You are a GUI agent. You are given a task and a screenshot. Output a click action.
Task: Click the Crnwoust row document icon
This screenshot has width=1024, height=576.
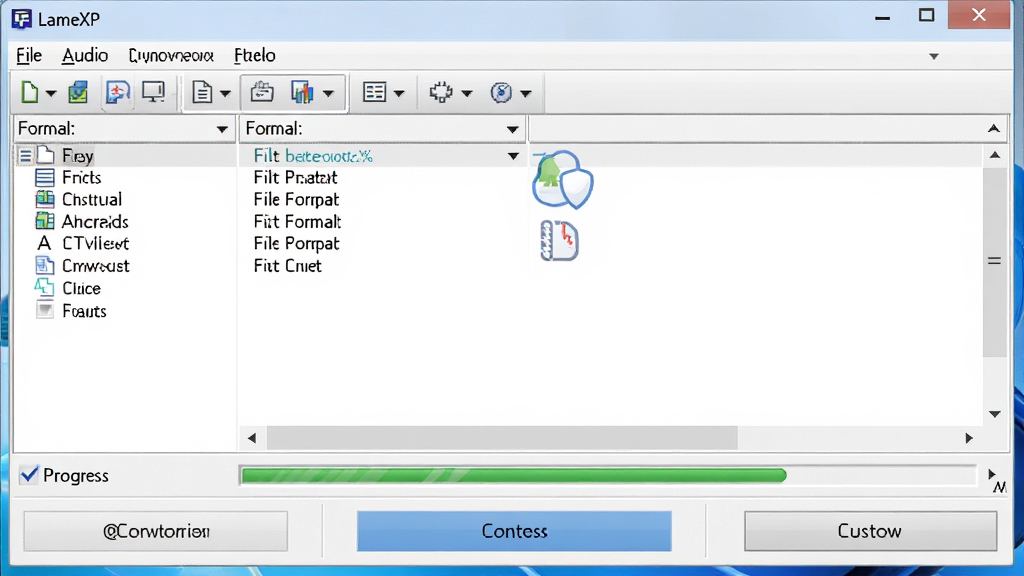pos(44,265)
